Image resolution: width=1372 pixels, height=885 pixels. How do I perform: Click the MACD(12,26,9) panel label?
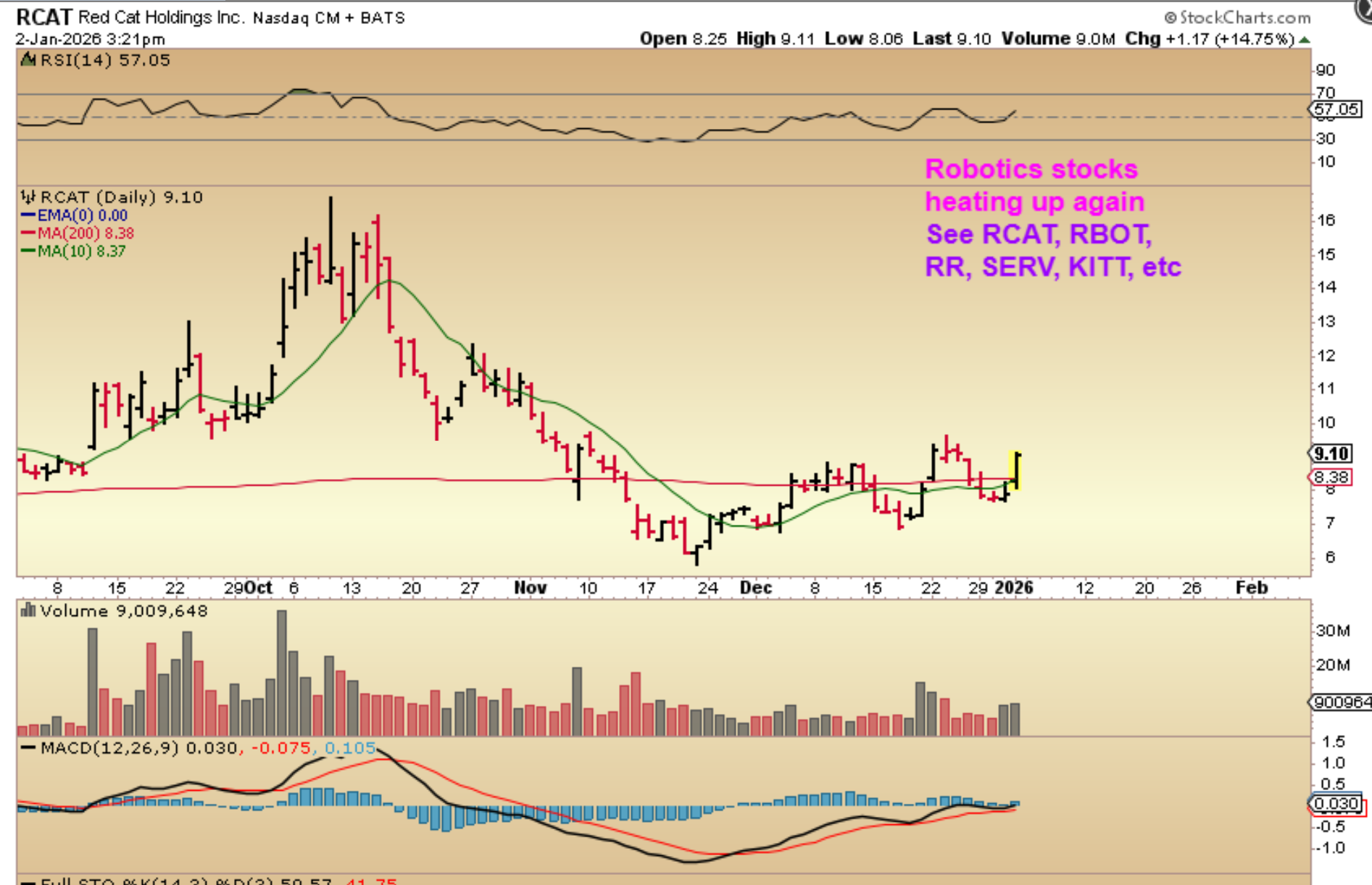(109, 747)
